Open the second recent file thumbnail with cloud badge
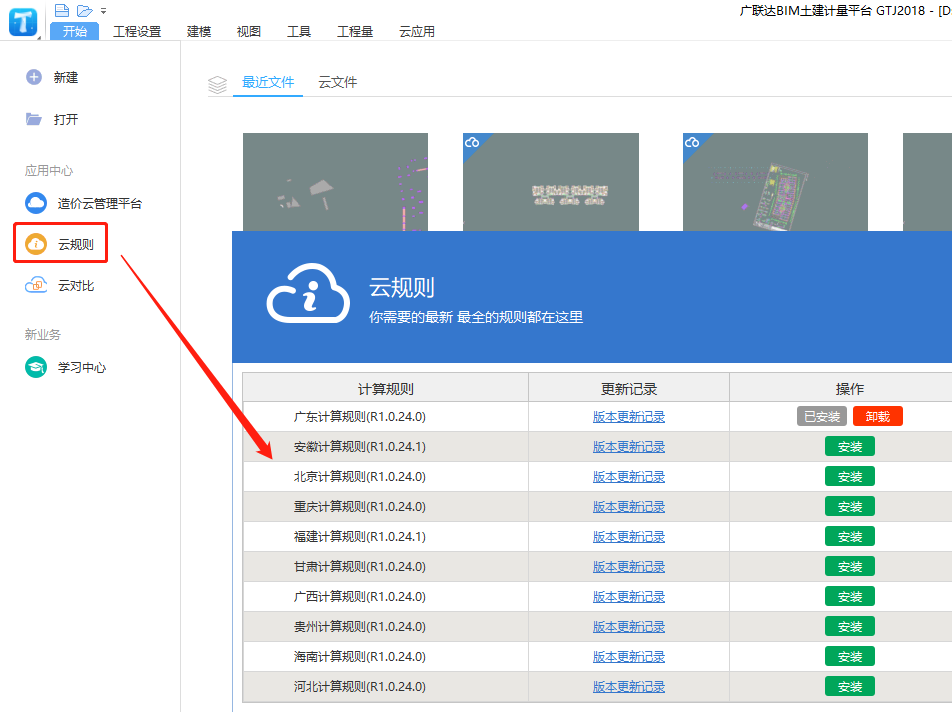This screenshot has height=712, width=952. (x=551, y=182)
